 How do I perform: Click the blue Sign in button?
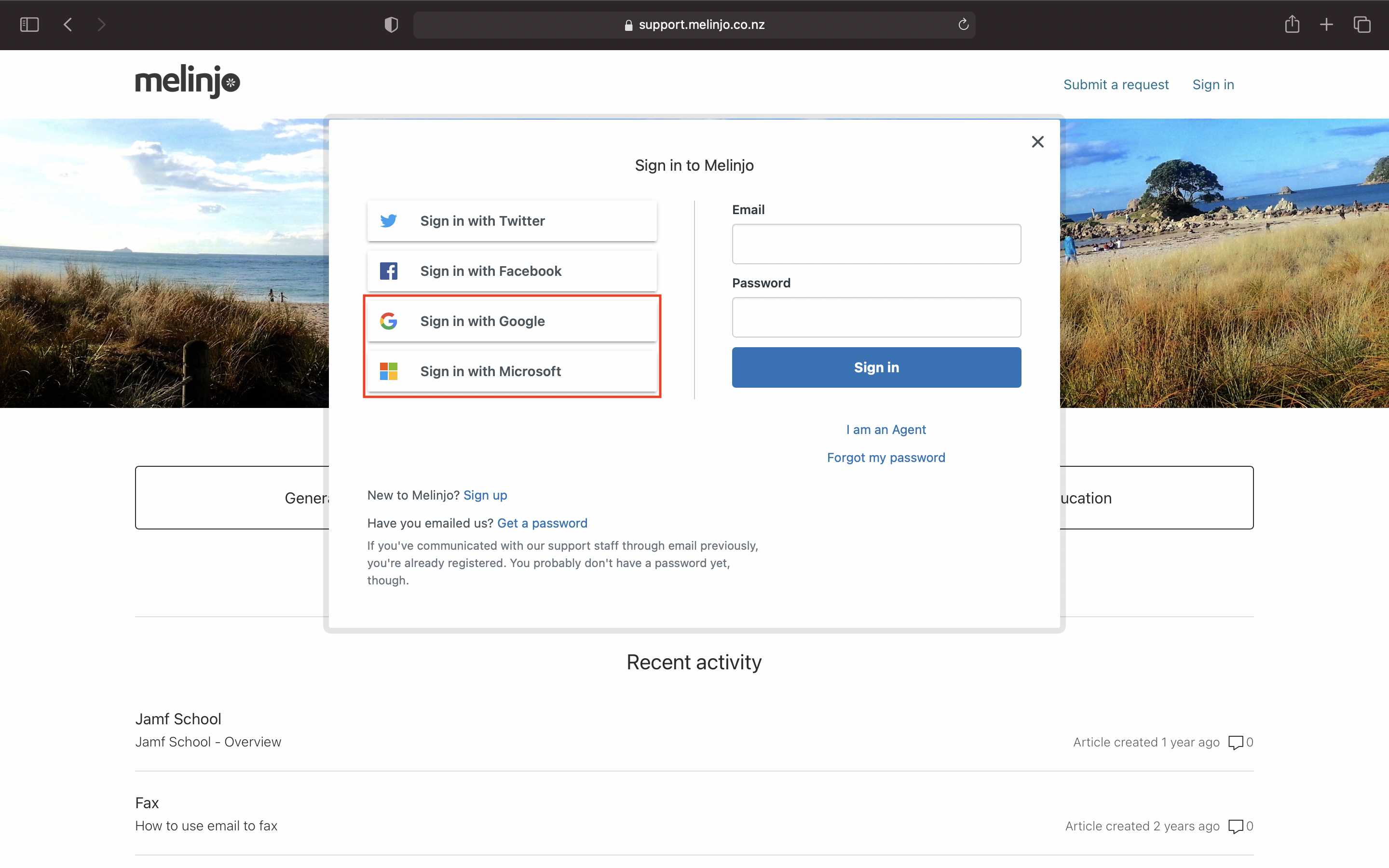pos(876,367)
